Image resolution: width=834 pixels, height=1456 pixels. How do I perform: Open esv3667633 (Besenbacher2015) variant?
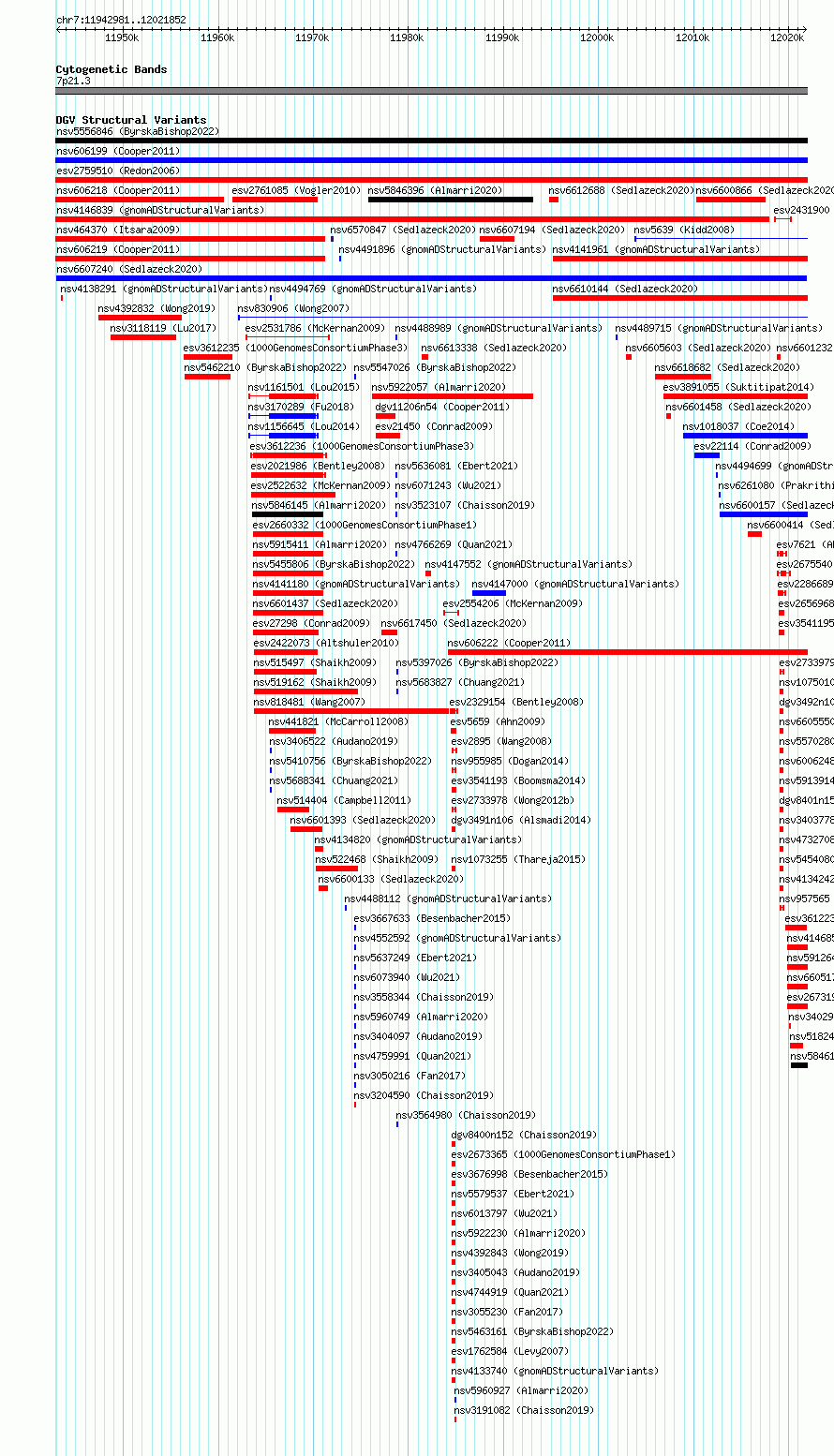[432, 919]
